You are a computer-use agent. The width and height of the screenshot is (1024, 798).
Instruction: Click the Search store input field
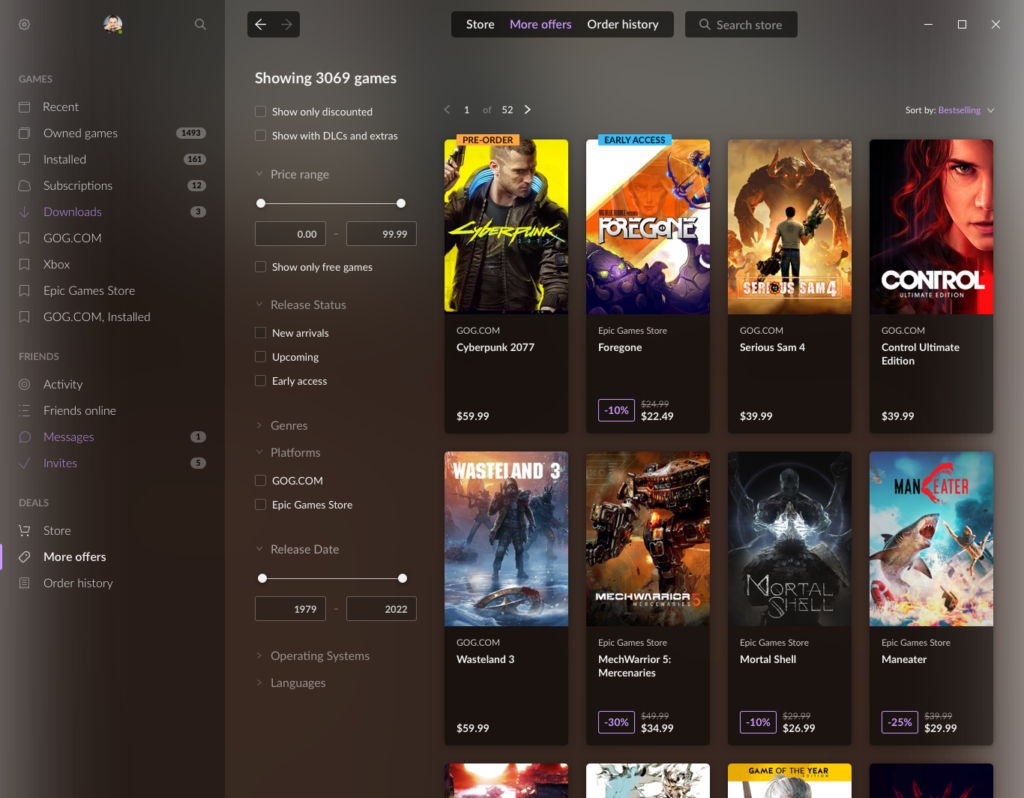(748, 25)
